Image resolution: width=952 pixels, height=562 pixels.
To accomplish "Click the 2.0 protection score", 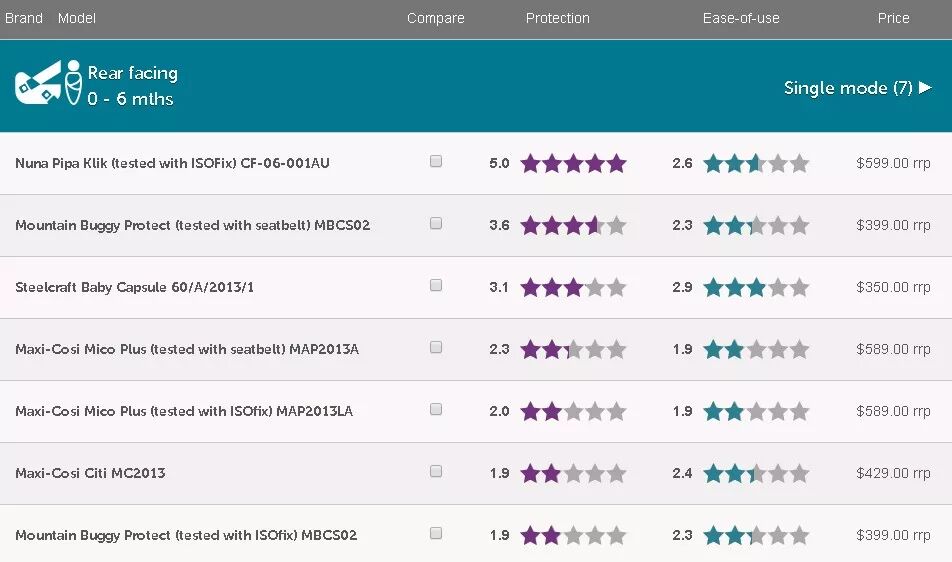I will coord(499,411).
